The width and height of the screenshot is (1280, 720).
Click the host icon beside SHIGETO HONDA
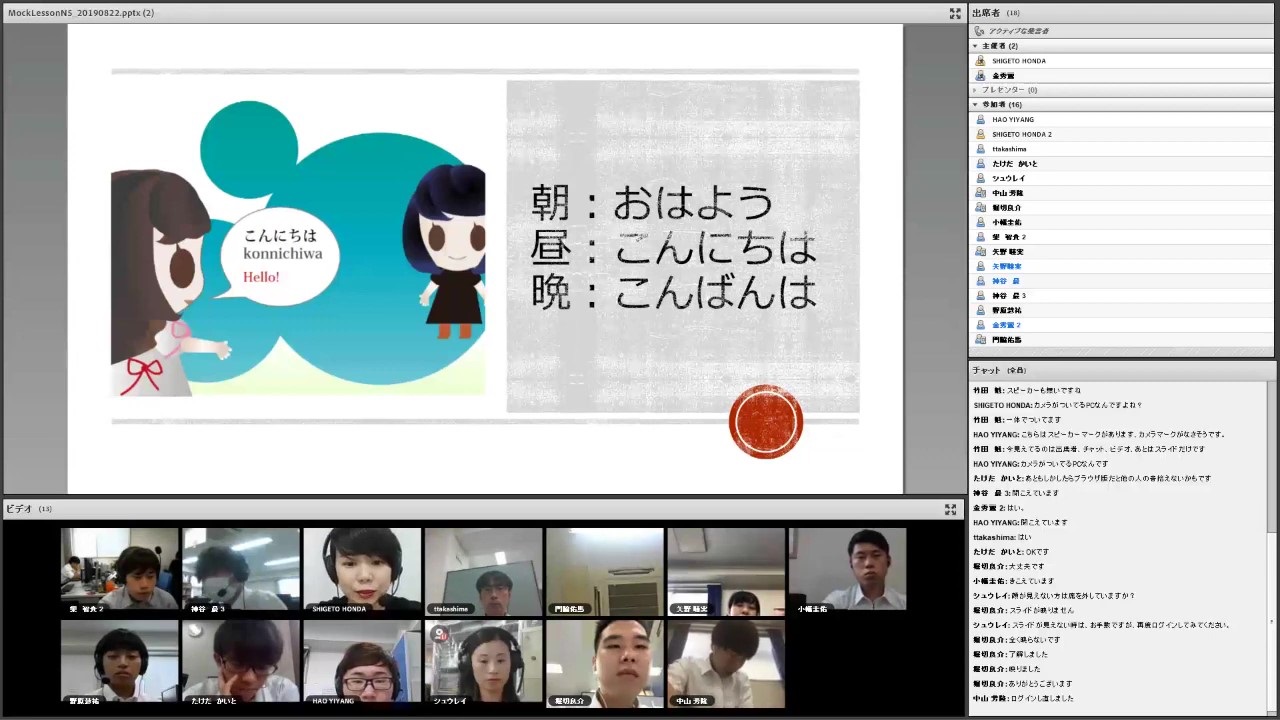[x=980, y=61]
